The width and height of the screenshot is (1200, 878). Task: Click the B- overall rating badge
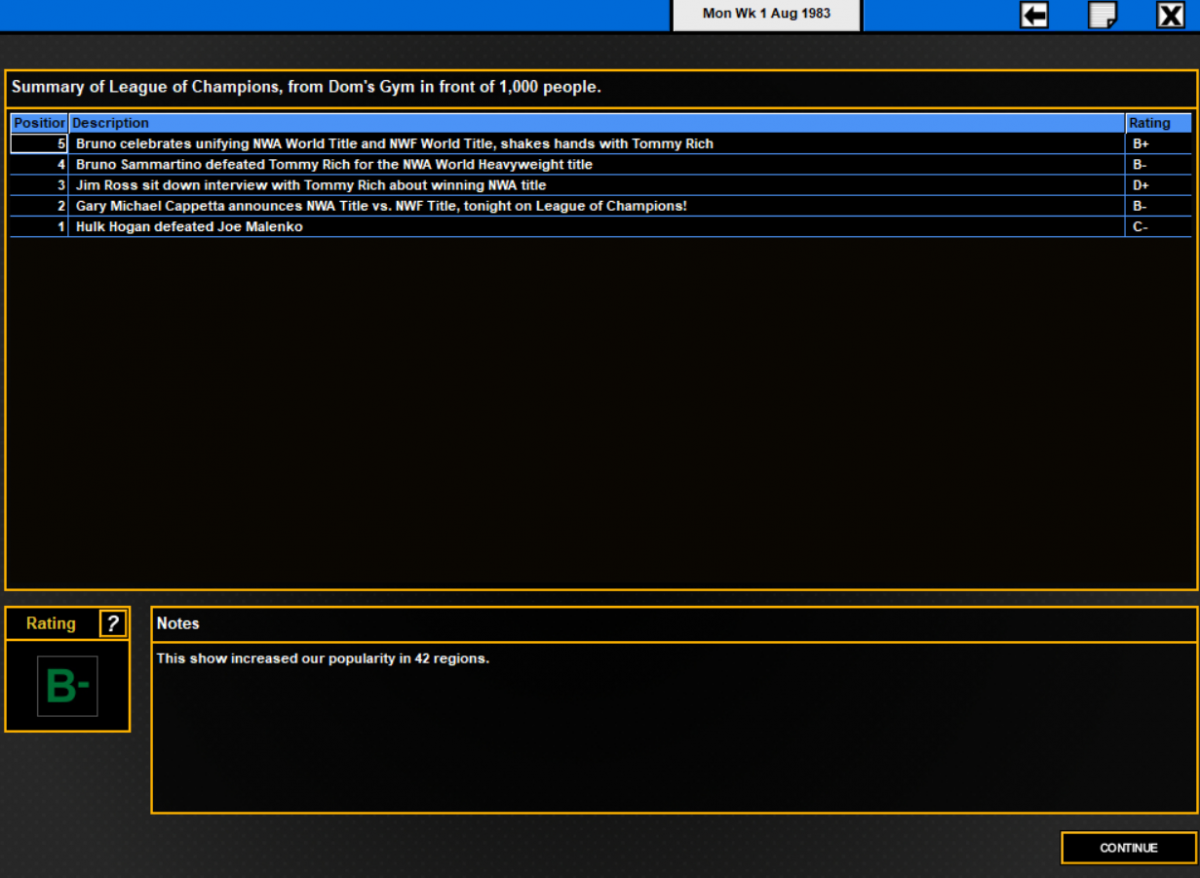(67, 686)
